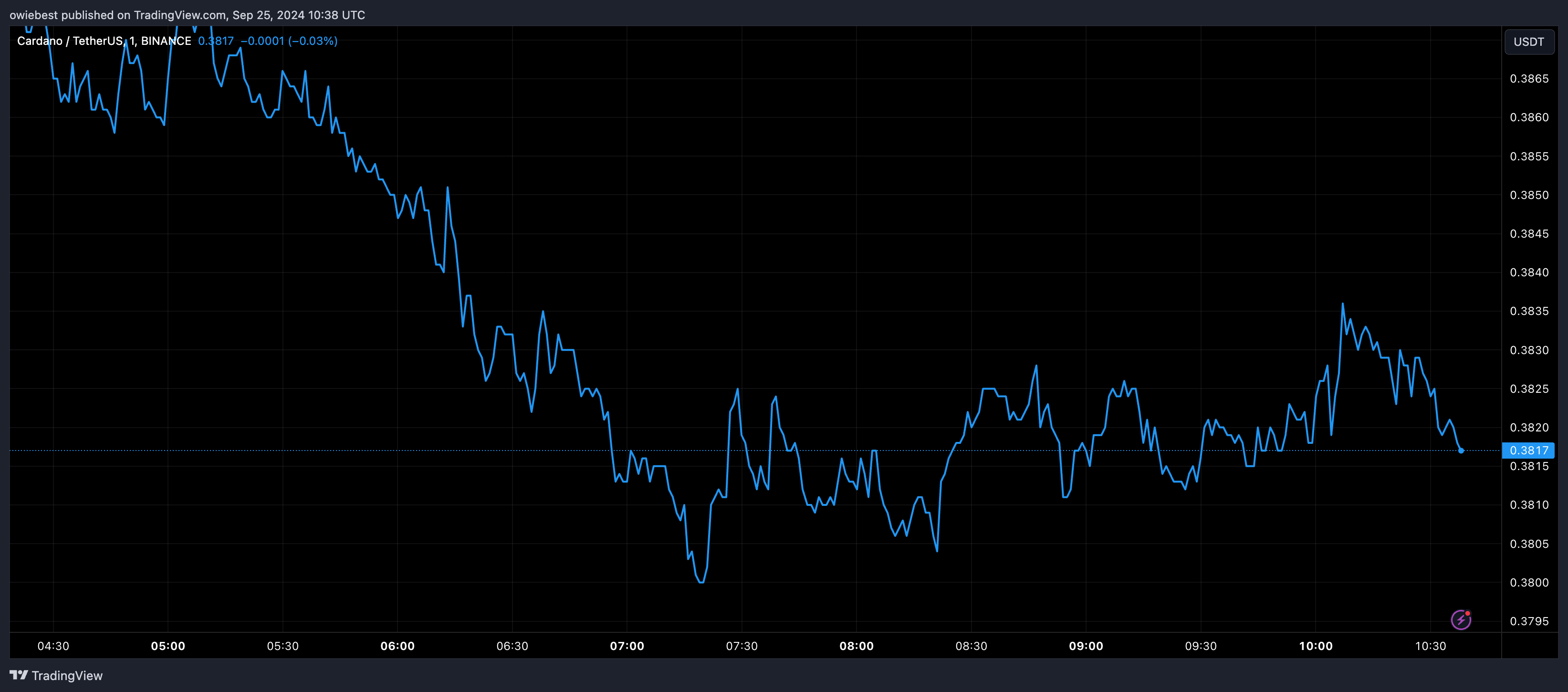The image size is (1568, 692).
Task: Click the 08:00 time axis label
Action: (x=857, y=646)
